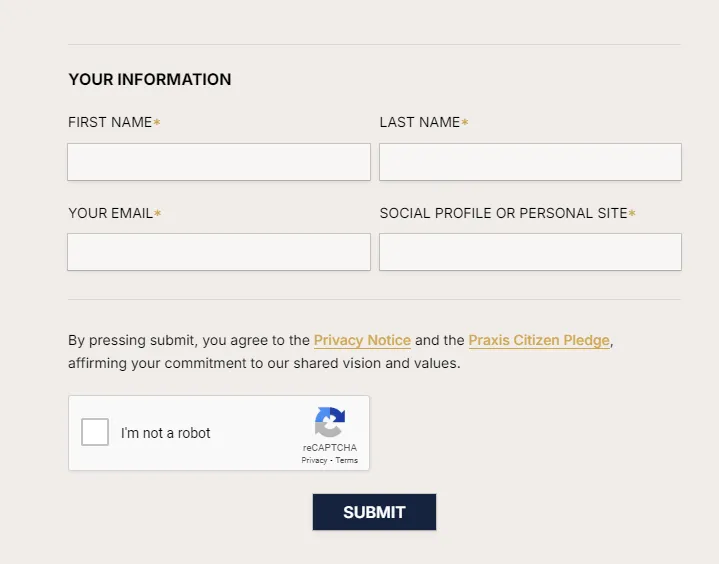
Task: Focus the LAST NAME input box
Action: tap(530, 162)
